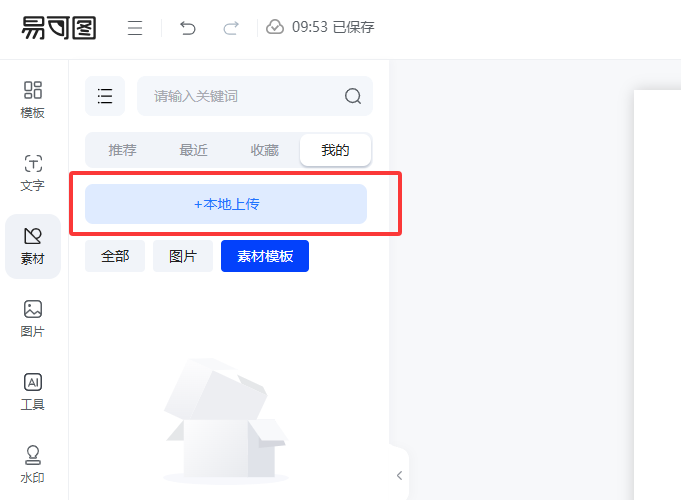Click the search magnifier icon

coord(353,96)
